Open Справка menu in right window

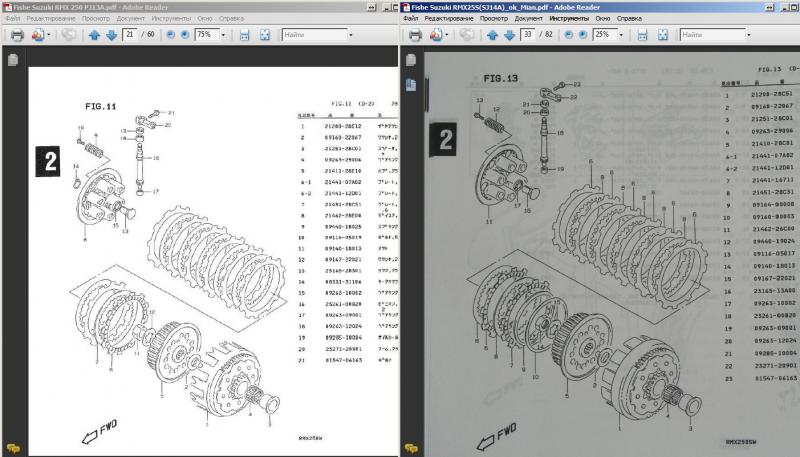tap(629, 18)
